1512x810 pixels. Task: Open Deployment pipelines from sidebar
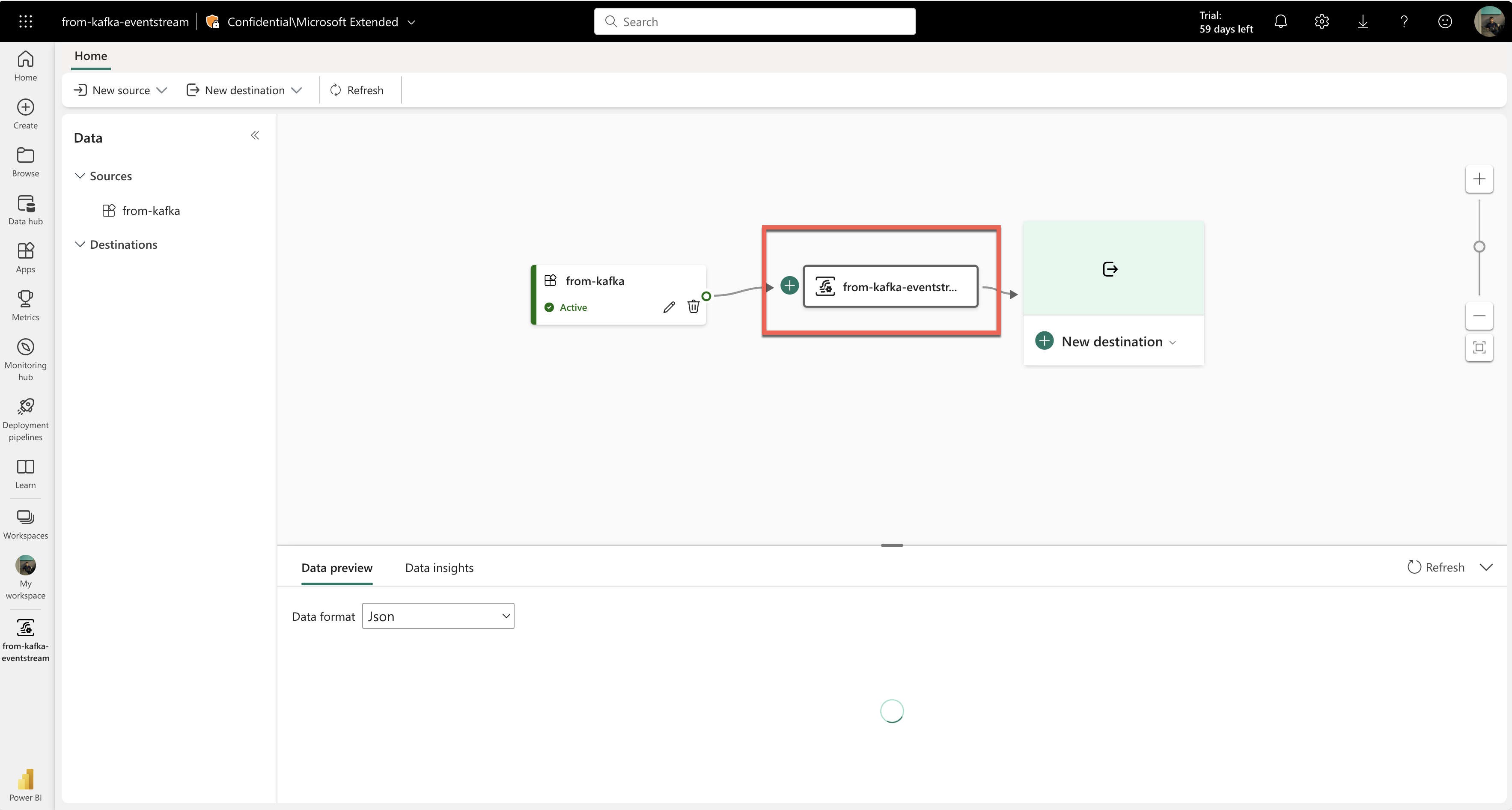coord(25,419)
